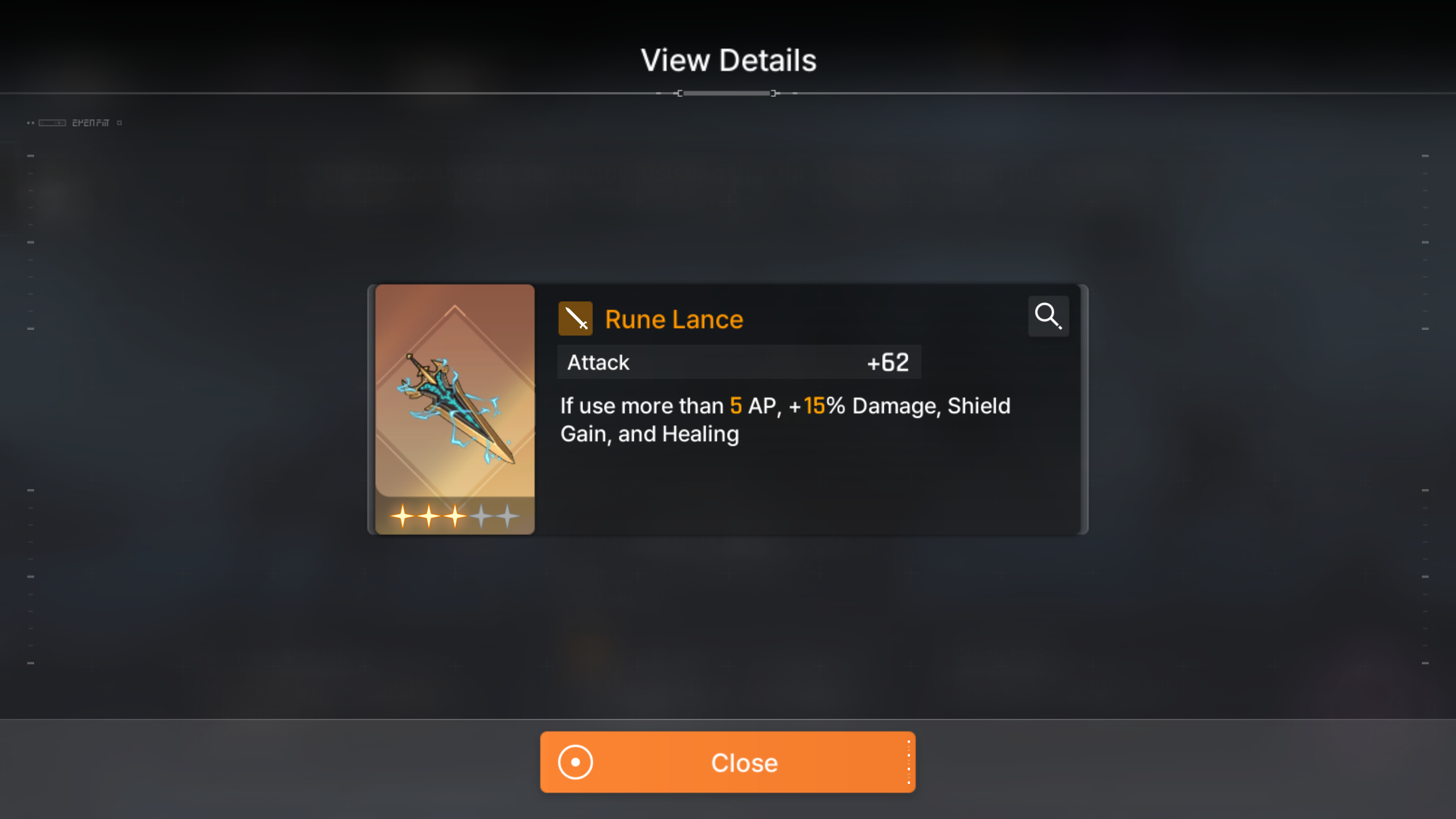This screenshot has width=1456, height=819.
Task: Click the circle icon on the Close button
Action: tap(575, 762)
